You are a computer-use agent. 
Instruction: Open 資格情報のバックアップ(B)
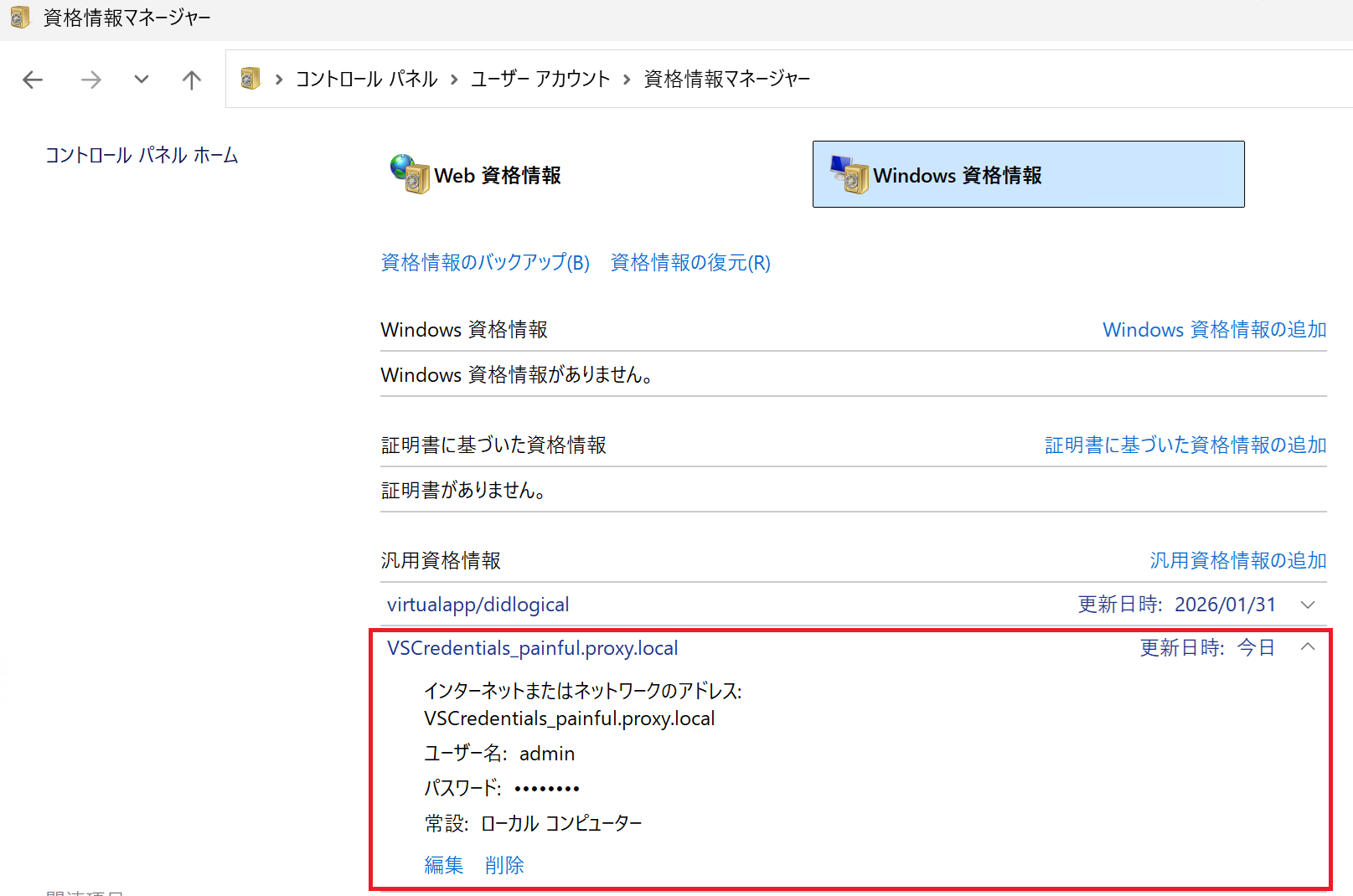[x=485, y=262]
